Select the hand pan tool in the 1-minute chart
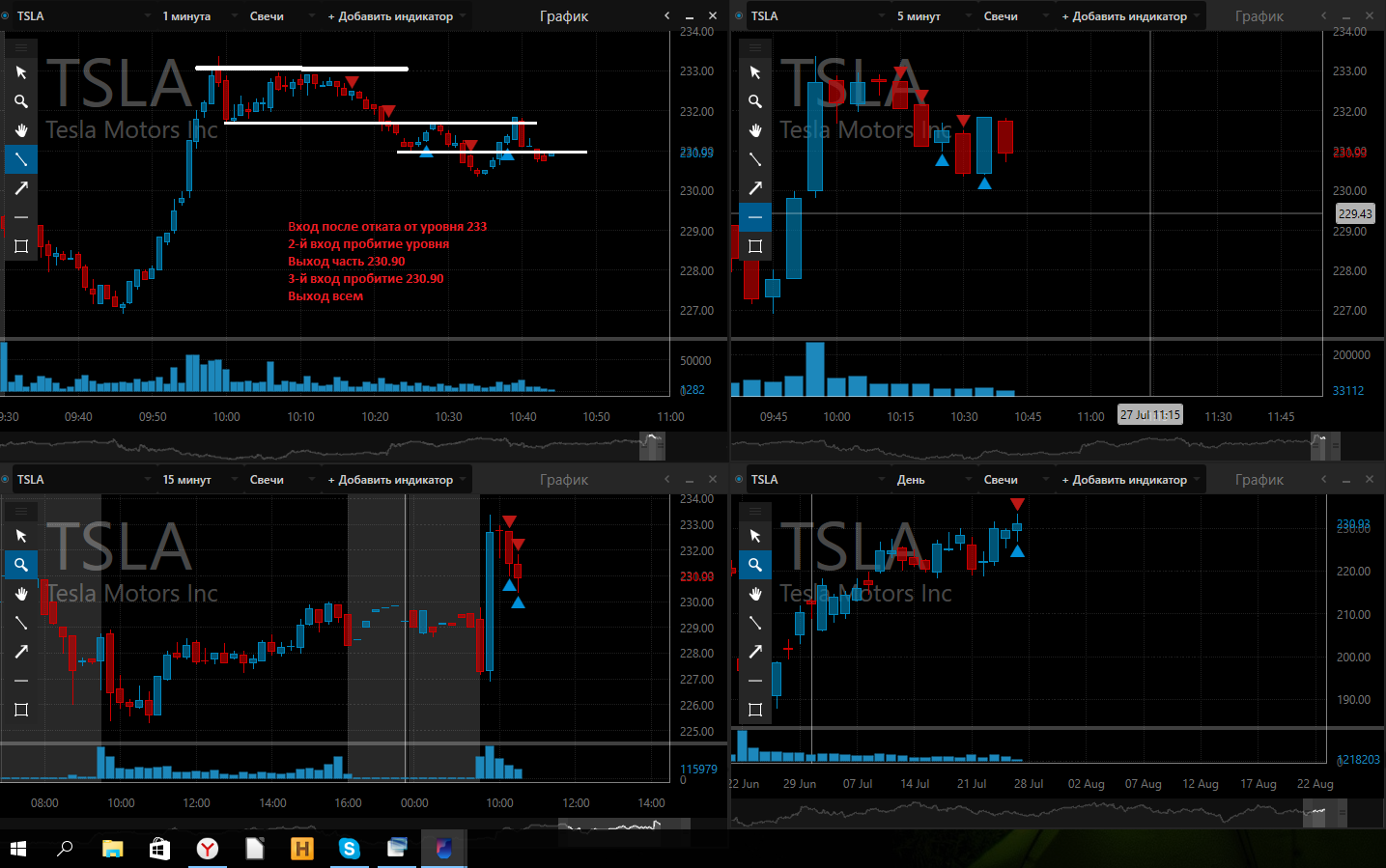1386x868 pixels. click(x=21, y=130)
